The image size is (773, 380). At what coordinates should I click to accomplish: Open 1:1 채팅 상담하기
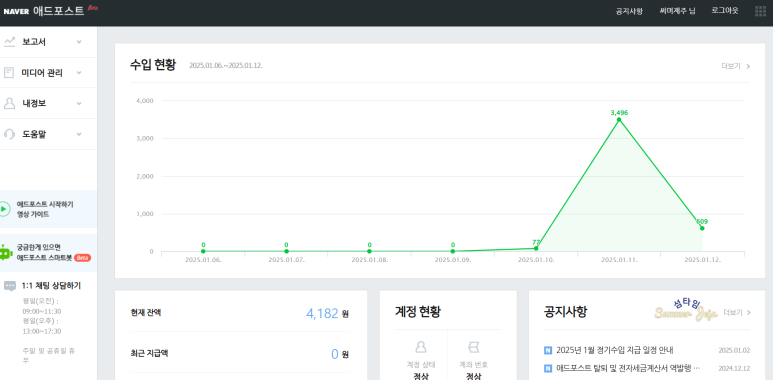(x=51, y=286)
